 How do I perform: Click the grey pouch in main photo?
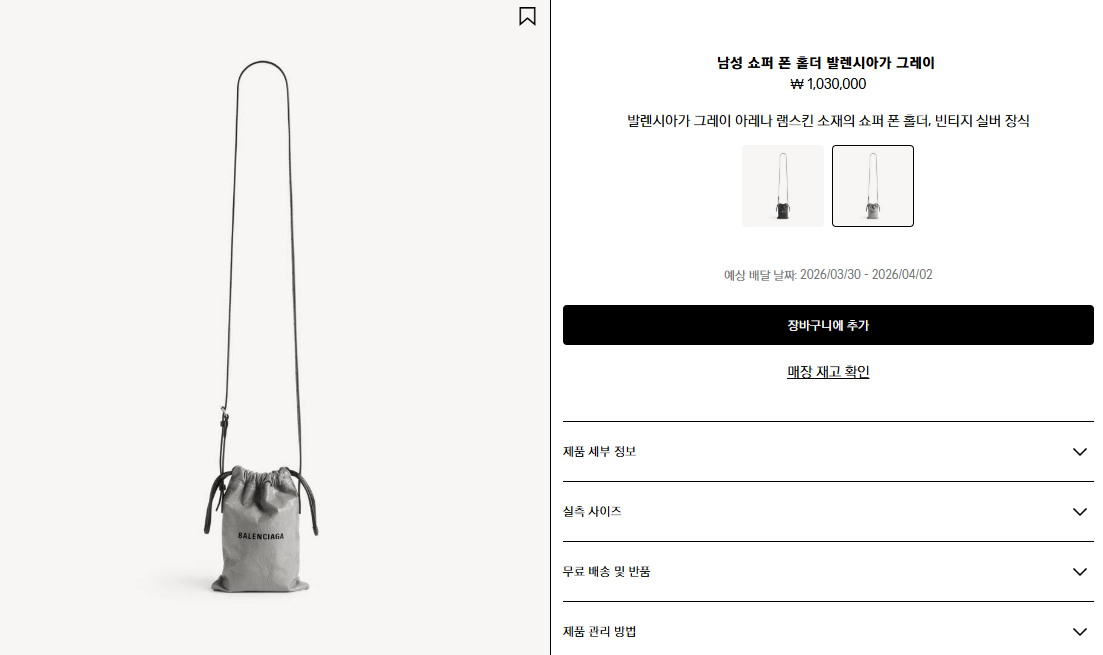[x=260, y=529]
